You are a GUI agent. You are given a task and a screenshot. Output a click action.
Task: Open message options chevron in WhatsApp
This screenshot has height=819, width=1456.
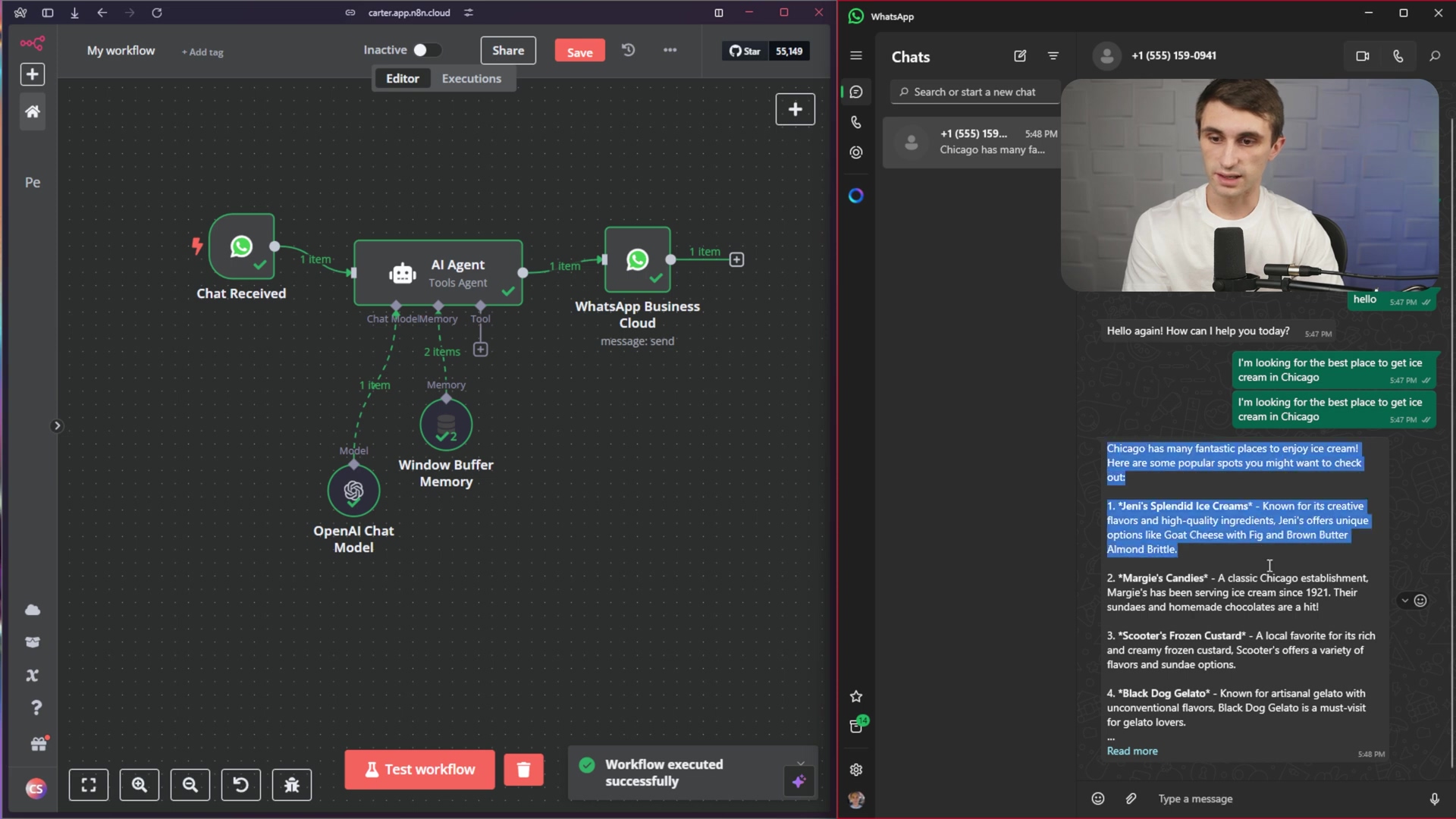(x=1404, y=601)
